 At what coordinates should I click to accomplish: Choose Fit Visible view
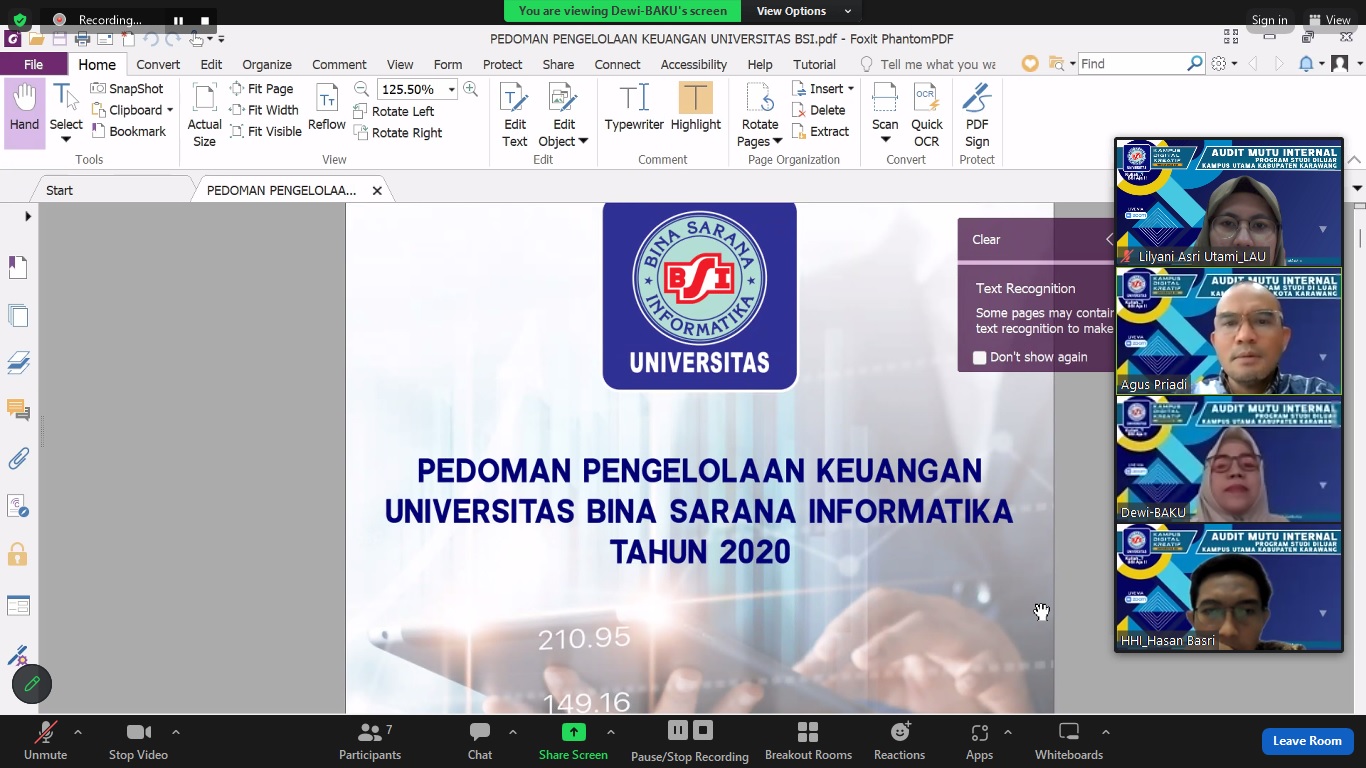tap(266, 131)
